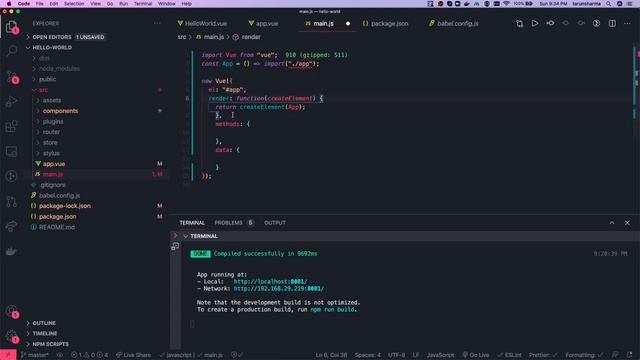The height and width of the screenshot is (360, 640).
Task: Click Go Live in the status bar
Action: 476,355
